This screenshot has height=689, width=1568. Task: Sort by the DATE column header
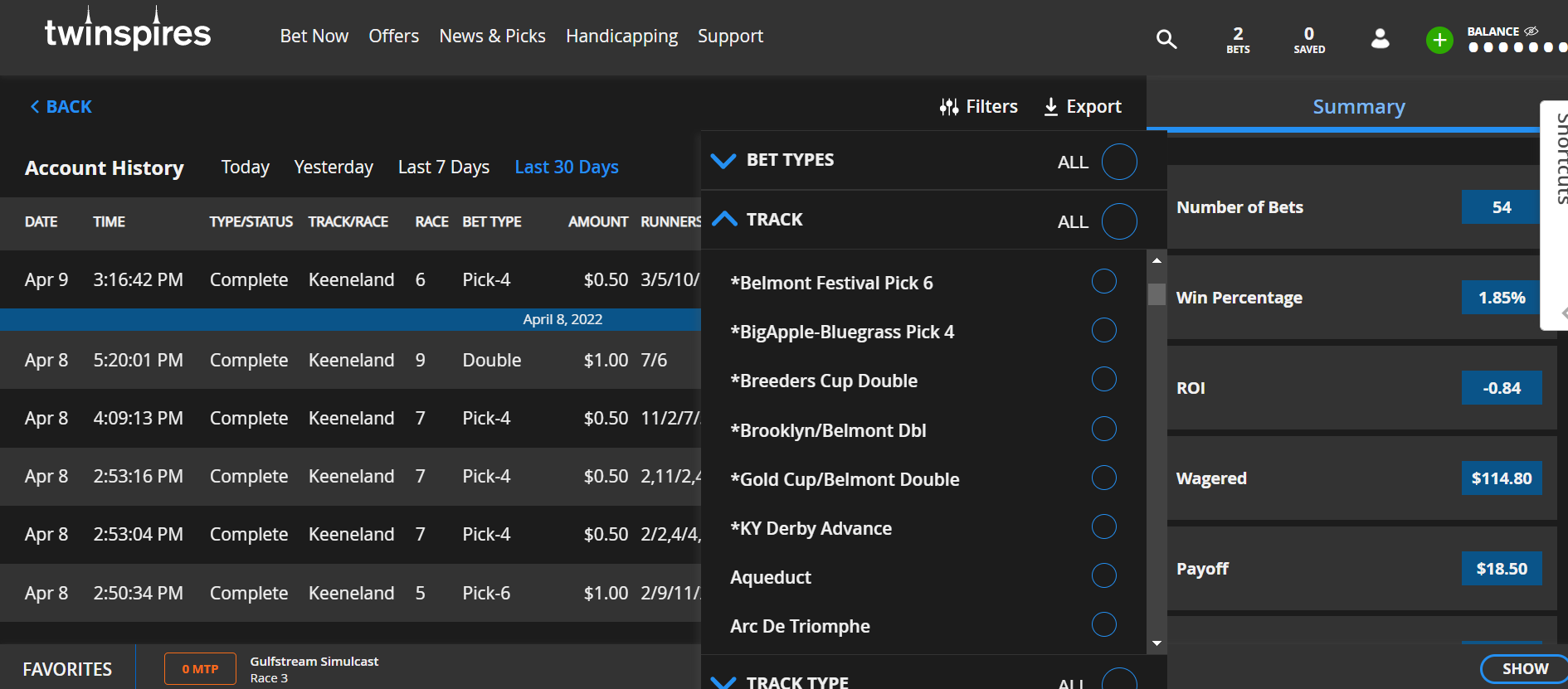(41, 222)
